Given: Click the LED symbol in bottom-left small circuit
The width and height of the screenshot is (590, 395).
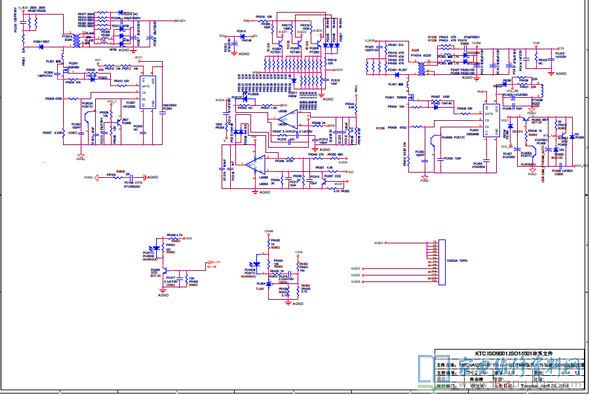Looking at the screenshot, I should click(x=155, y=248).
